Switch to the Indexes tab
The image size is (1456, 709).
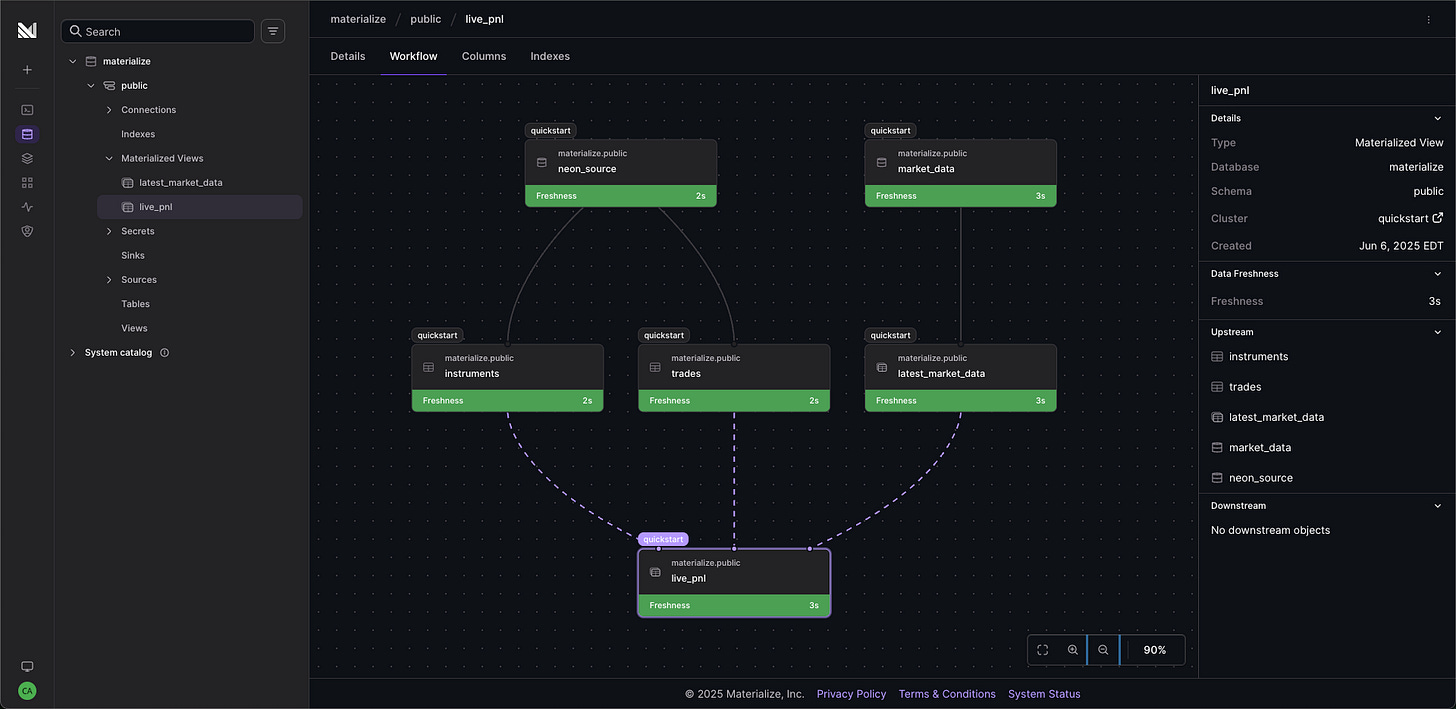coord(550,56)
